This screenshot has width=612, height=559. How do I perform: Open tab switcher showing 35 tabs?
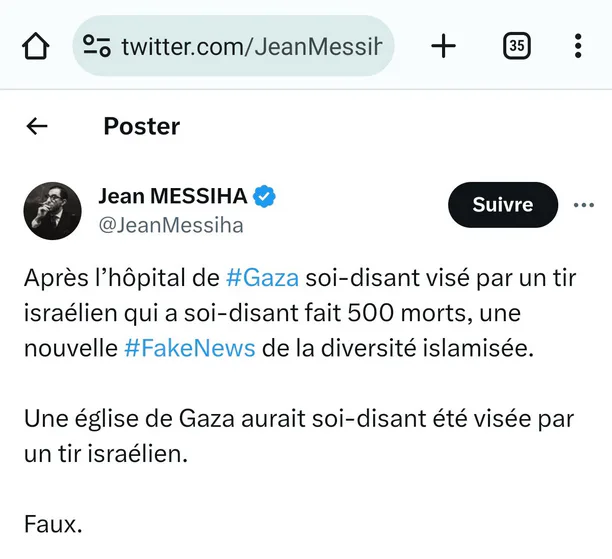point(516,46)
